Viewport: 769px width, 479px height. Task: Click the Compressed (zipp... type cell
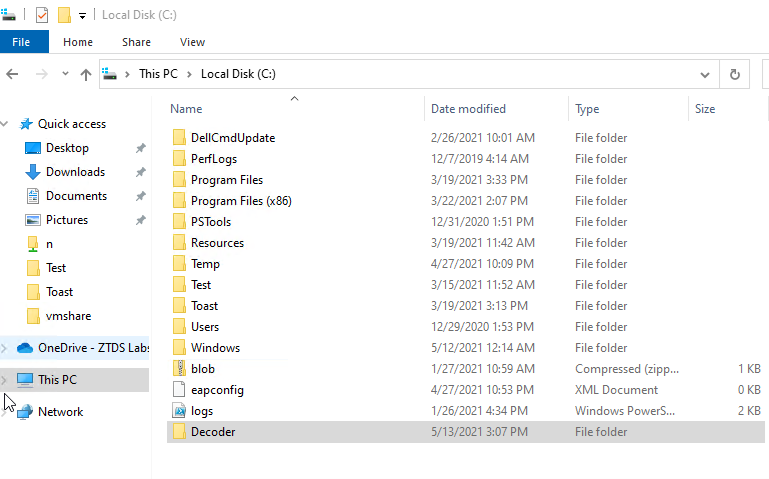tap(627, 369)
